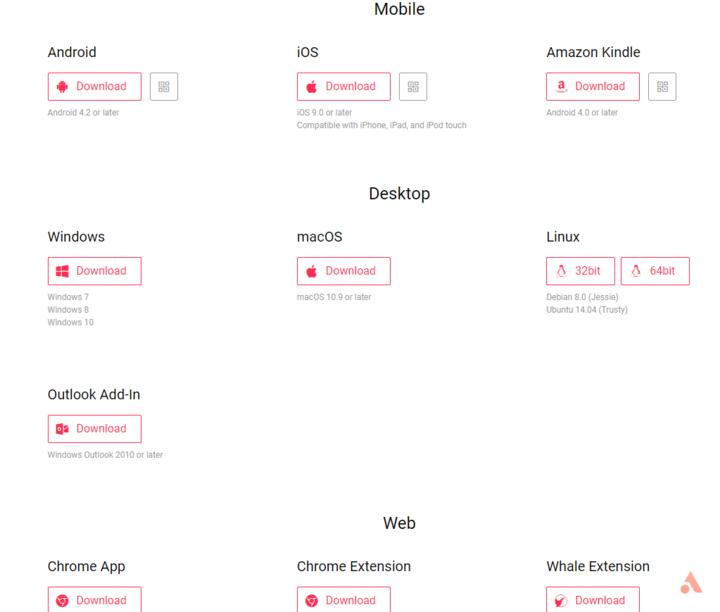Download the 64bit Linux version
The width and height of the screenshot is (720, 612).
(x=655, y=271)
